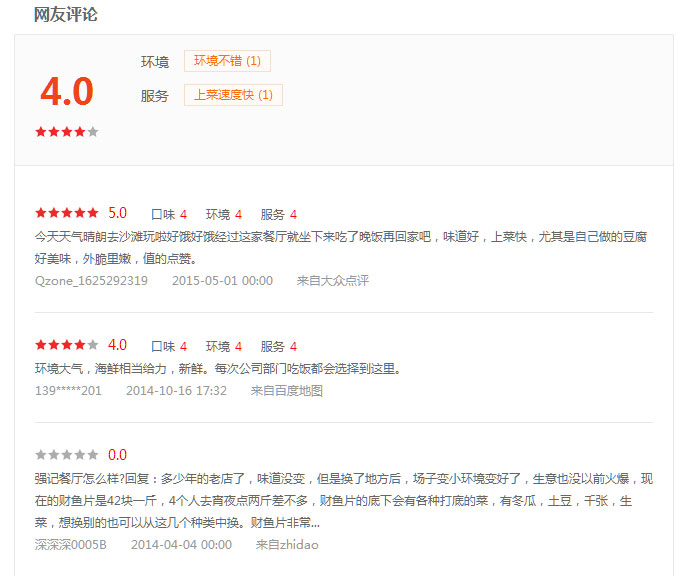Click 服务 4 in the 4.0 review

[x=279, y=347]
